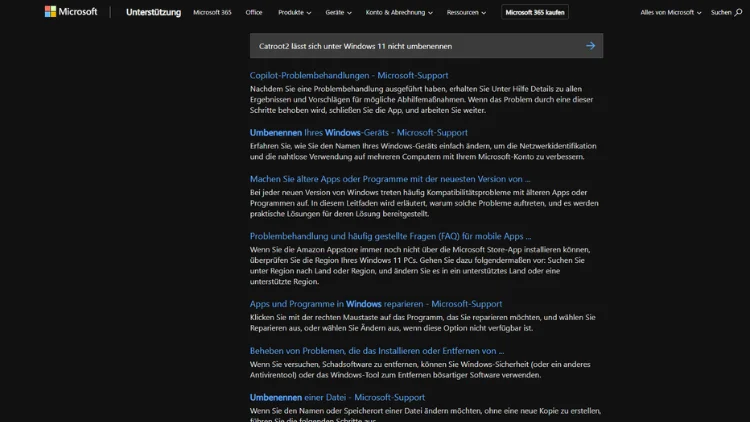This screenshot has width=750, height=422.
Task: Open Copilot-Problembehandlungen result link
Action: coord(349,75)
